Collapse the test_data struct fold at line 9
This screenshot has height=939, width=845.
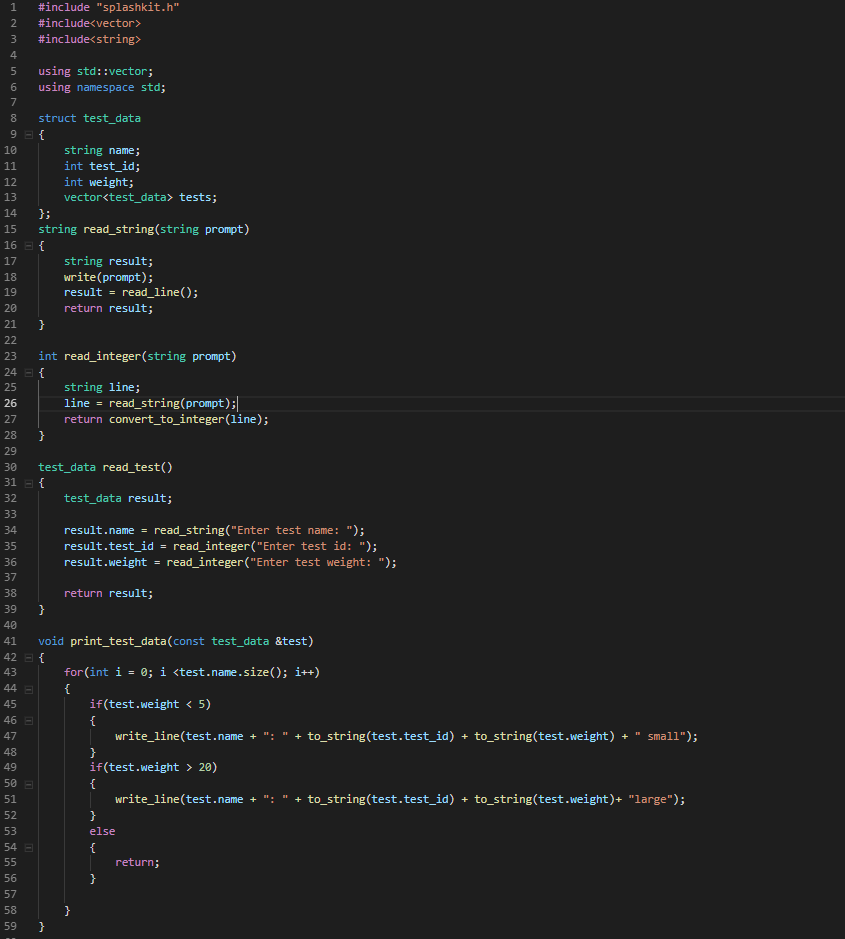[x=29, y=135]
